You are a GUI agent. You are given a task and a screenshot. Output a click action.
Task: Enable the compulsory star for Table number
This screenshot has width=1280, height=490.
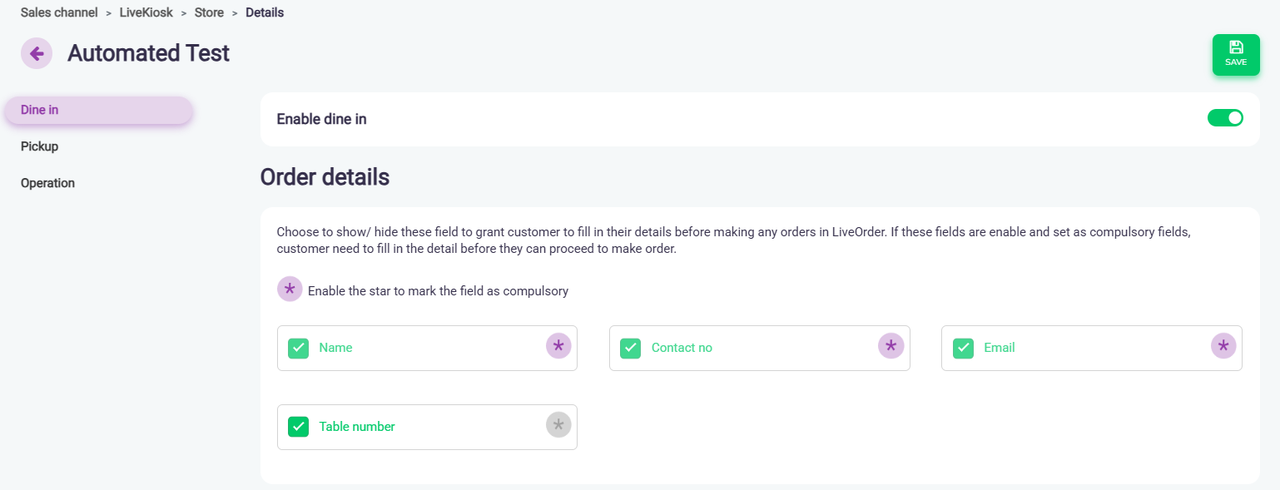tap(559, 425)
